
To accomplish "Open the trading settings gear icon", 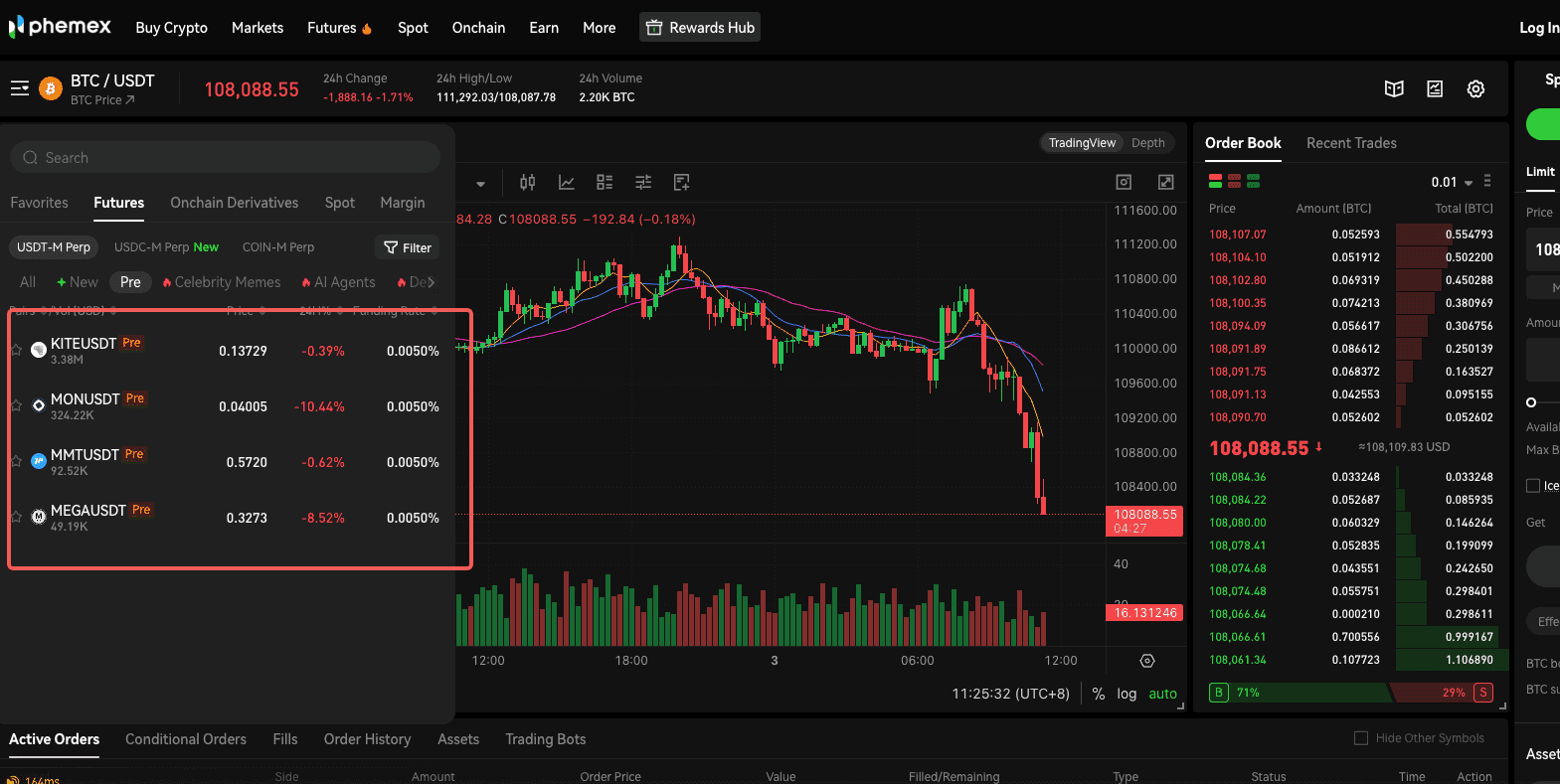I will tap(1475, 89).
